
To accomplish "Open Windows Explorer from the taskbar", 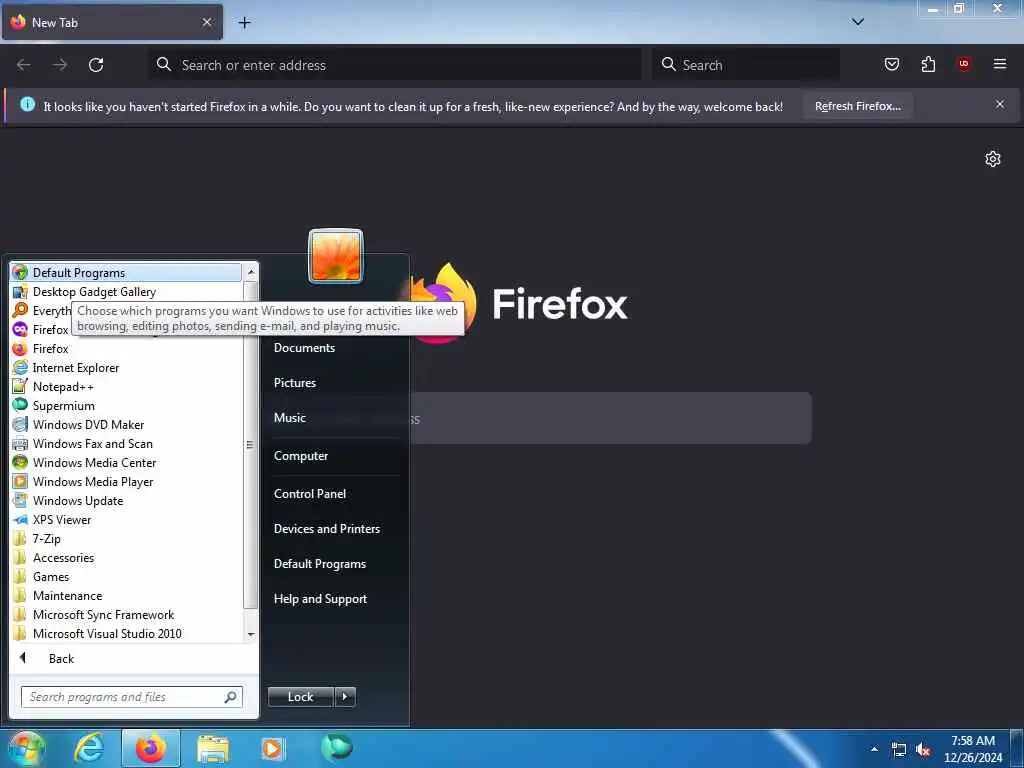I will pos(213,748).
